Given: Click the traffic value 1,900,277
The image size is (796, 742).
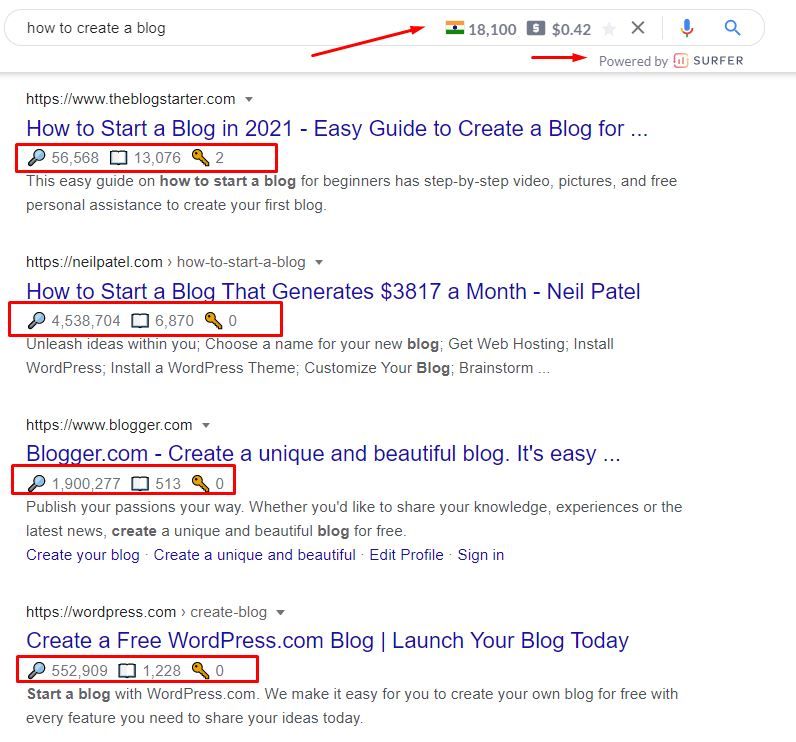Looking at the screenshot, I should pos(86,484).
